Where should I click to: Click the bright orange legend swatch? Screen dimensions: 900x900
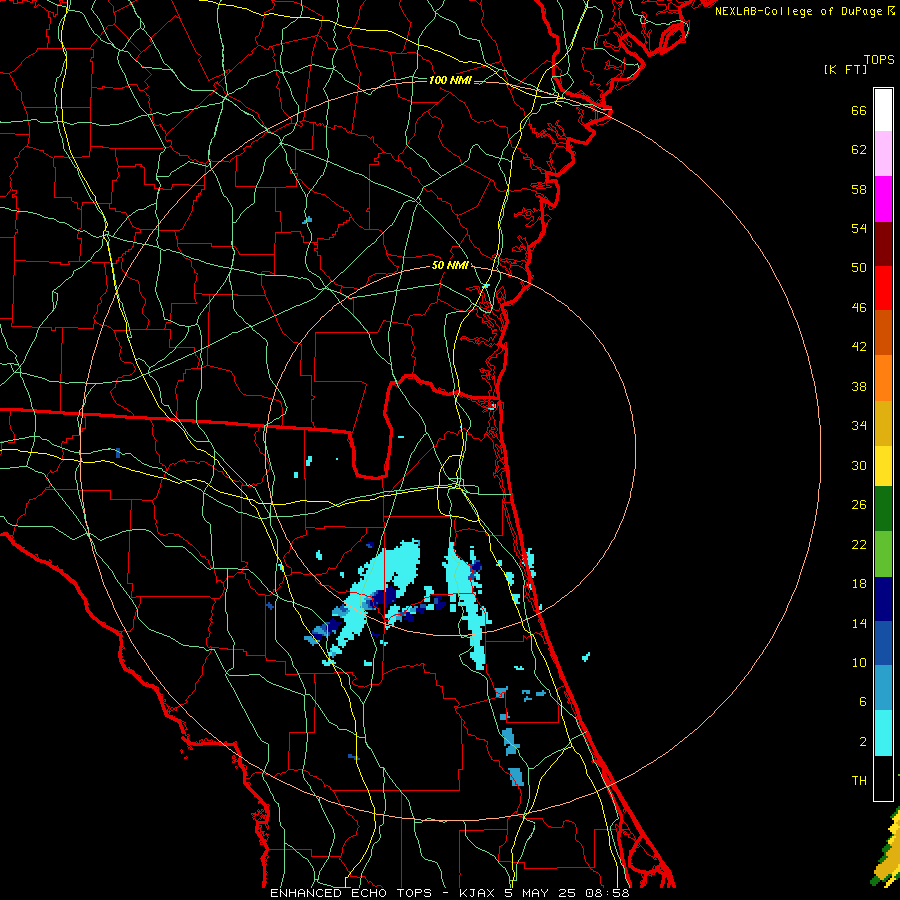(883, 378)
